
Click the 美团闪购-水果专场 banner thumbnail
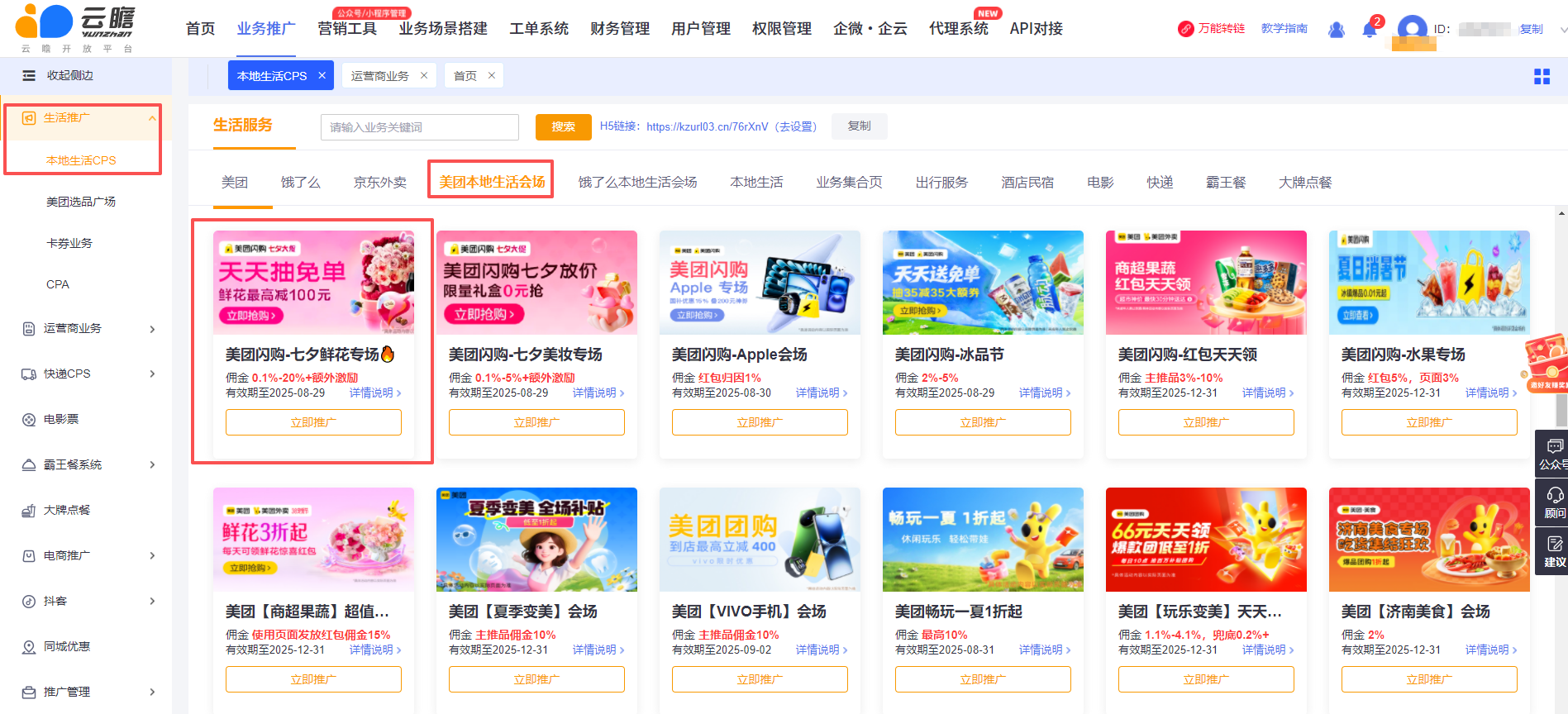[x=1429, y=283]
